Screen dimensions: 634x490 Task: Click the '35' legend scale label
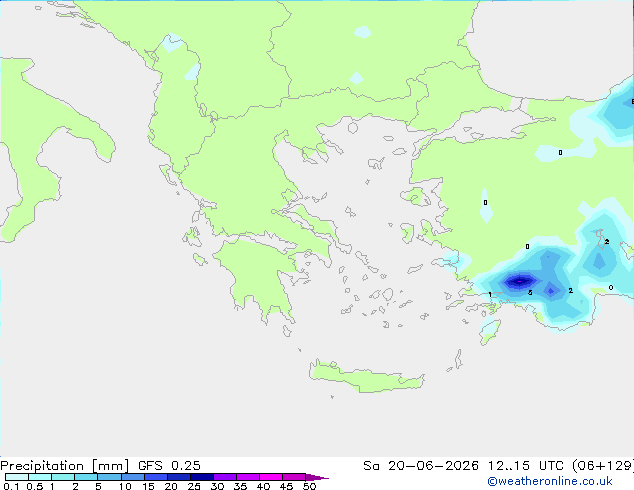(240, 486)
